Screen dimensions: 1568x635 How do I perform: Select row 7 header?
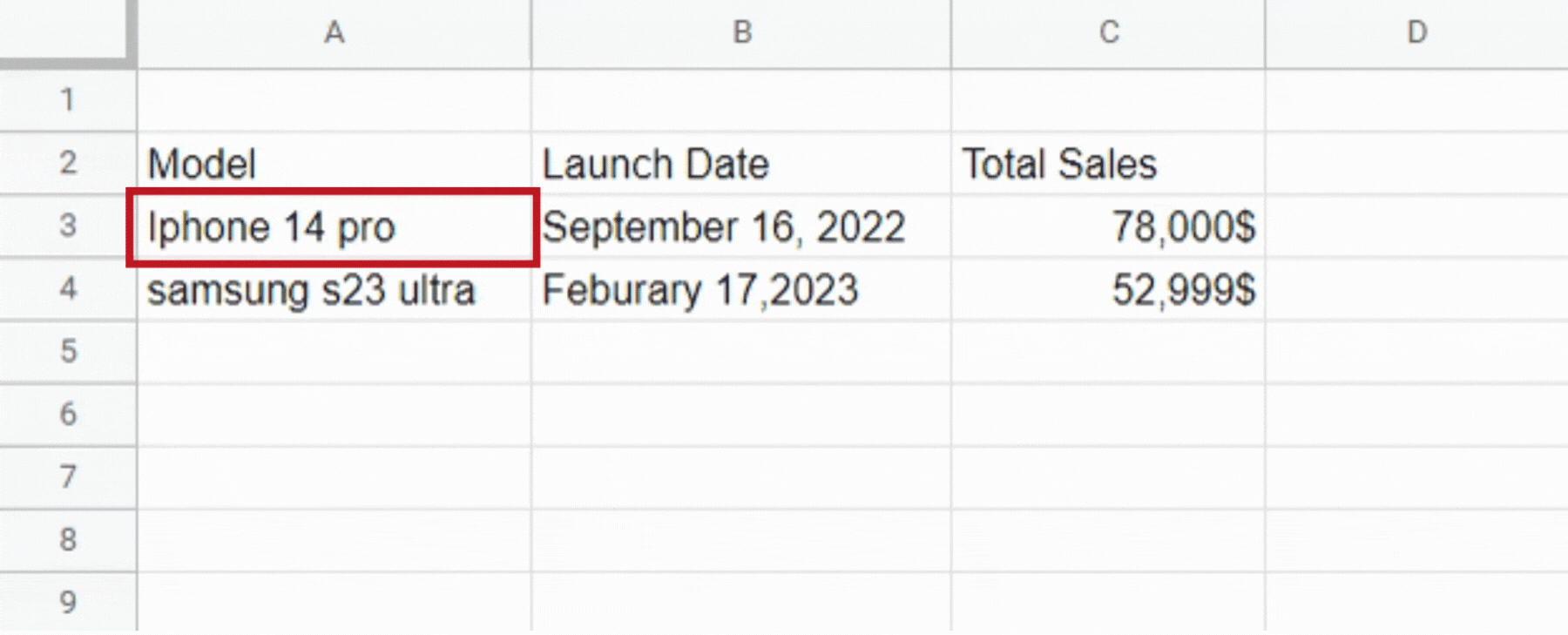68,477
